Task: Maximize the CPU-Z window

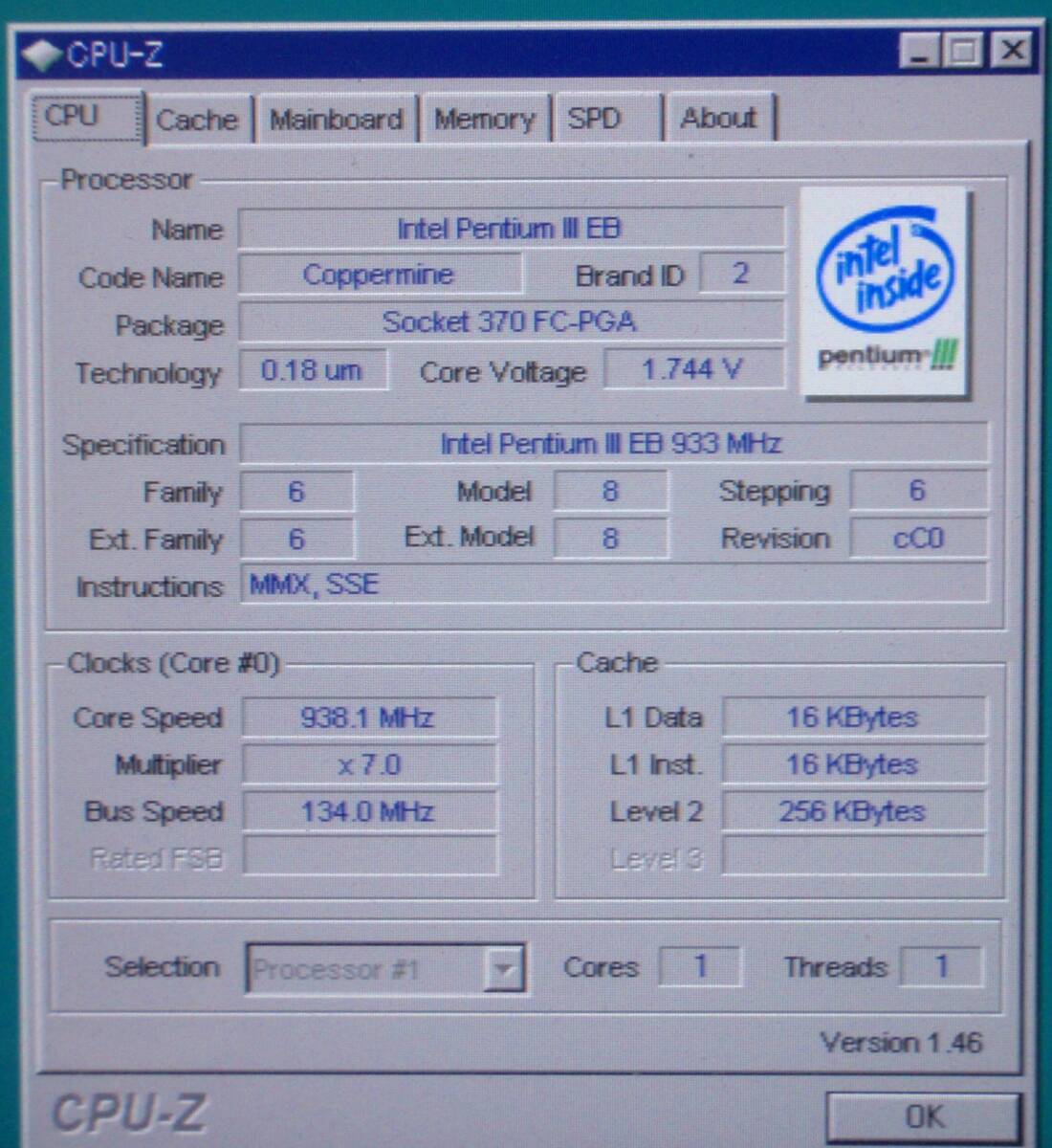Action: click(x=962, y=51)
